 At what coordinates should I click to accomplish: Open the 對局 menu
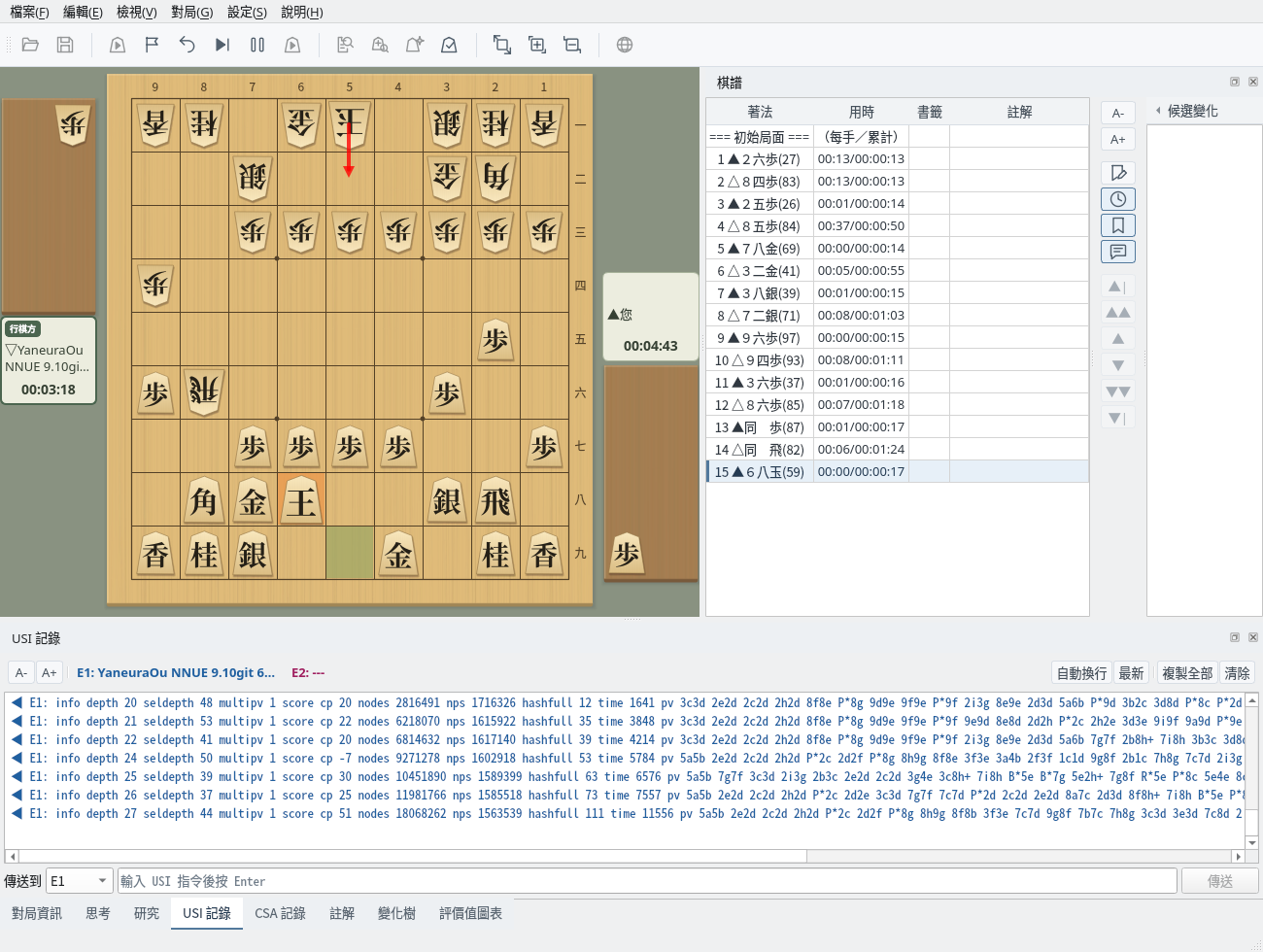tap(191, 12)
